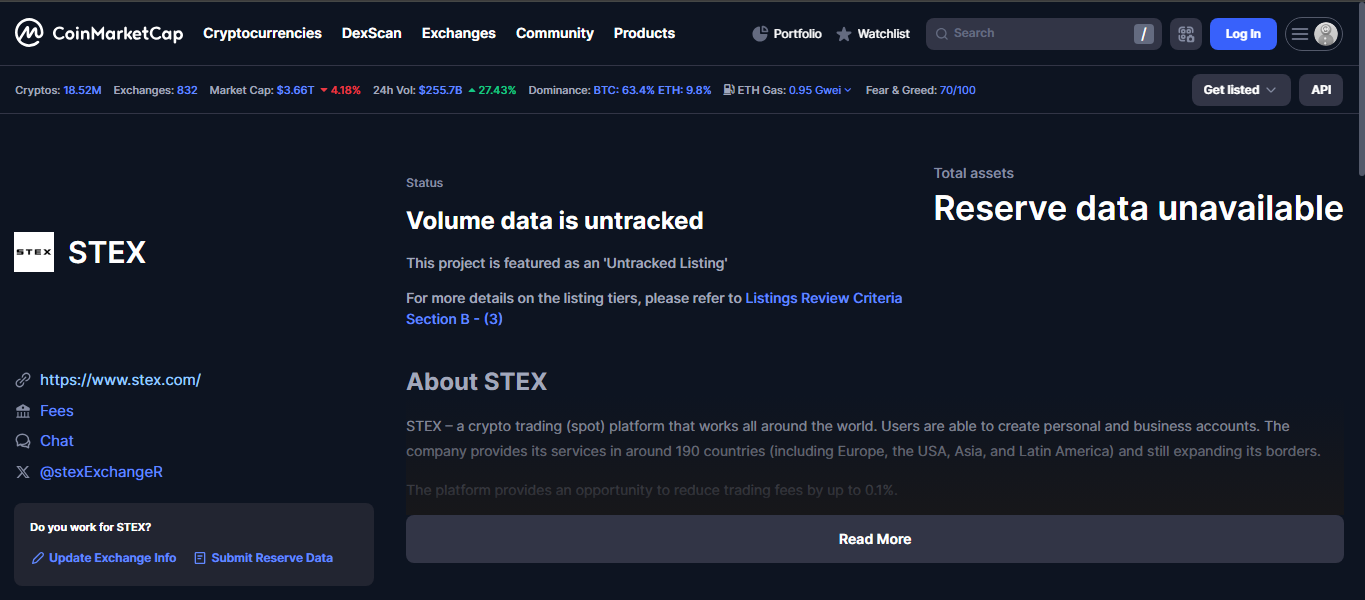Image resolution: width=1365 pixels, height=600 pixels.
Task: Click the Submit Reserve Data link
Action: 272,558
